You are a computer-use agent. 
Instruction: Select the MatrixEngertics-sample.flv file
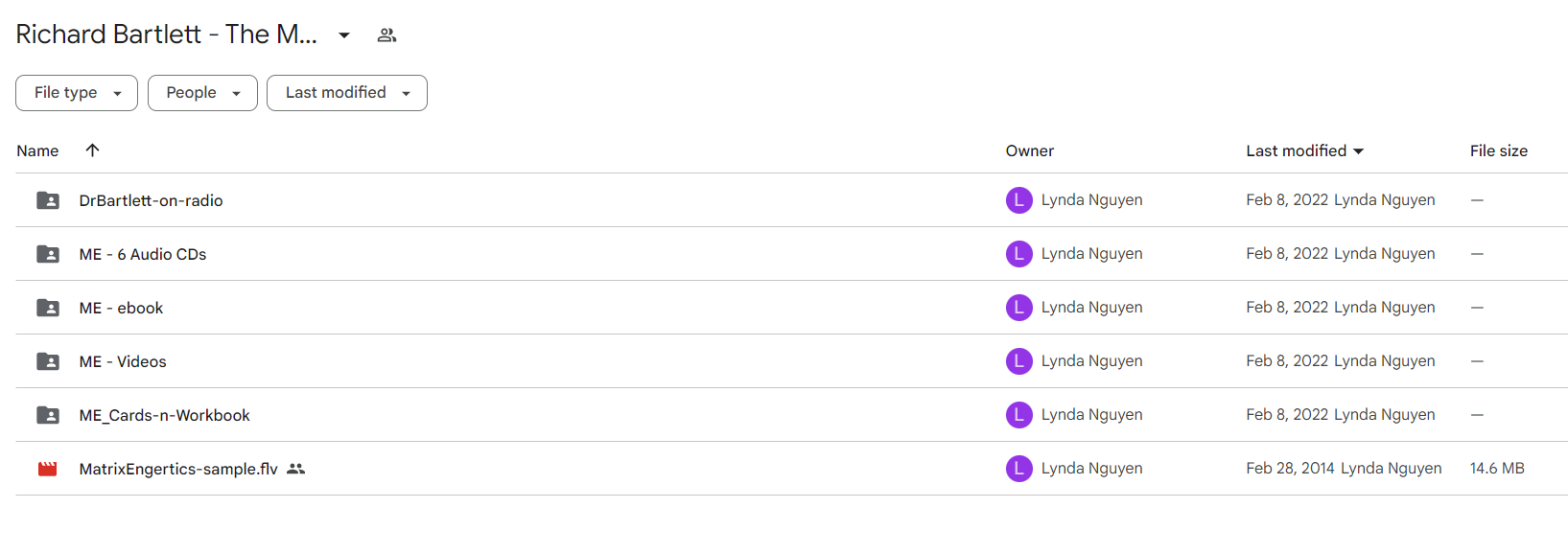pos(178,469)
